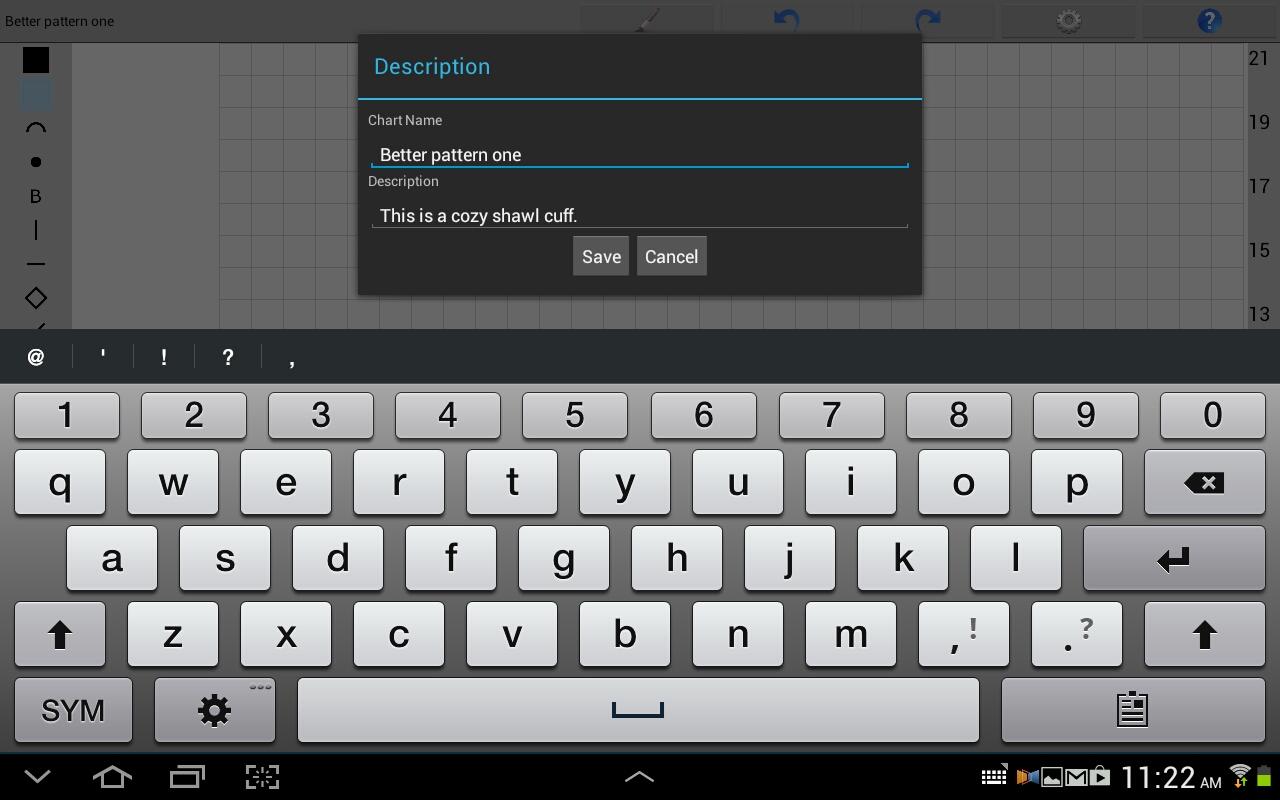Hide the keyboard with the down chevron
This screenshot has height=800, width=1280.
(38, 777)
